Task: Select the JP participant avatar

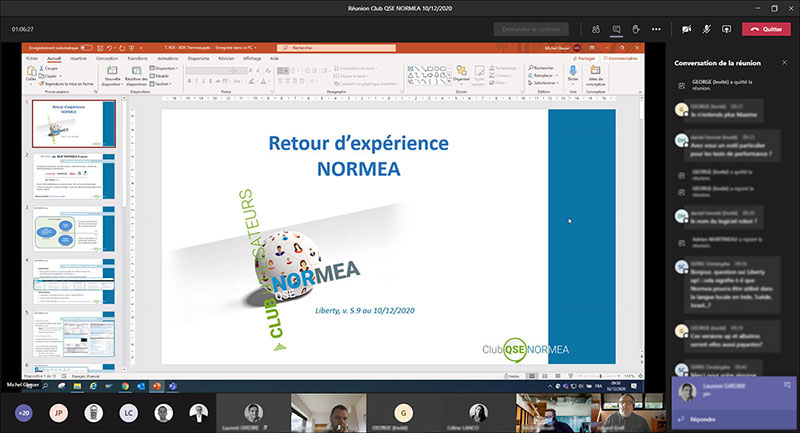Action: click(59, 413)
